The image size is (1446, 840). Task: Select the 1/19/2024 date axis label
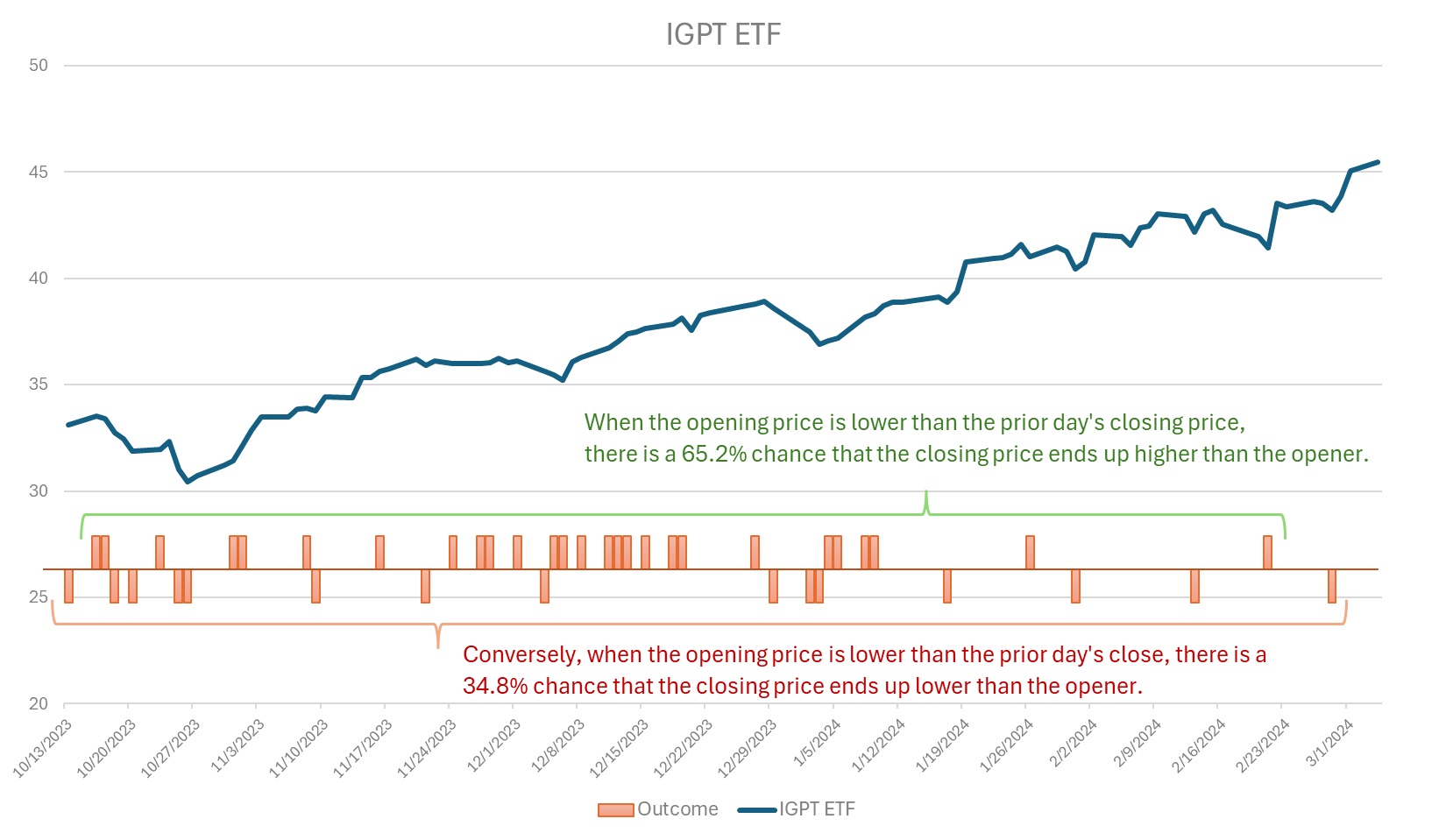point(943,745)
